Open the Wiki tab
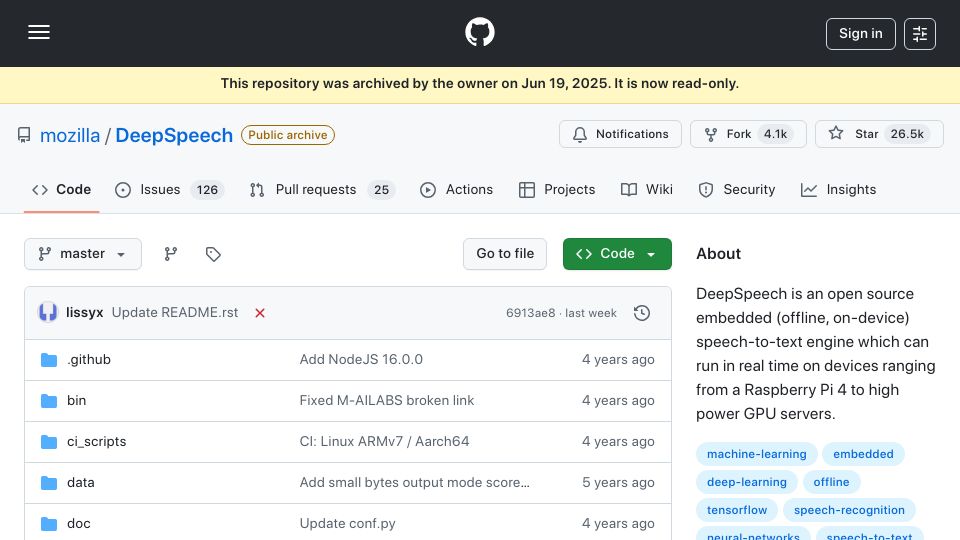The image size is (960, 540). pyautogui.click(x=647, y=190)
